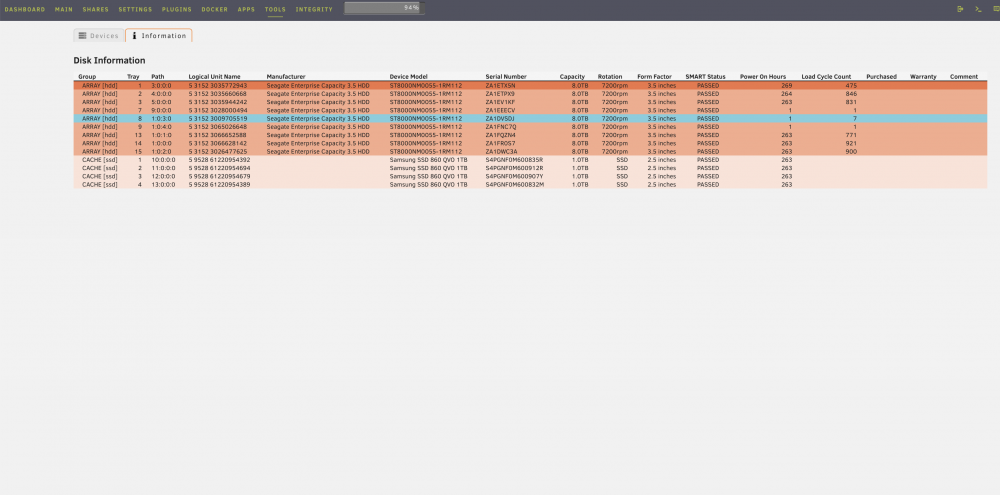
Task: Sort by the Load Cycle Count header
Action: 827,77
